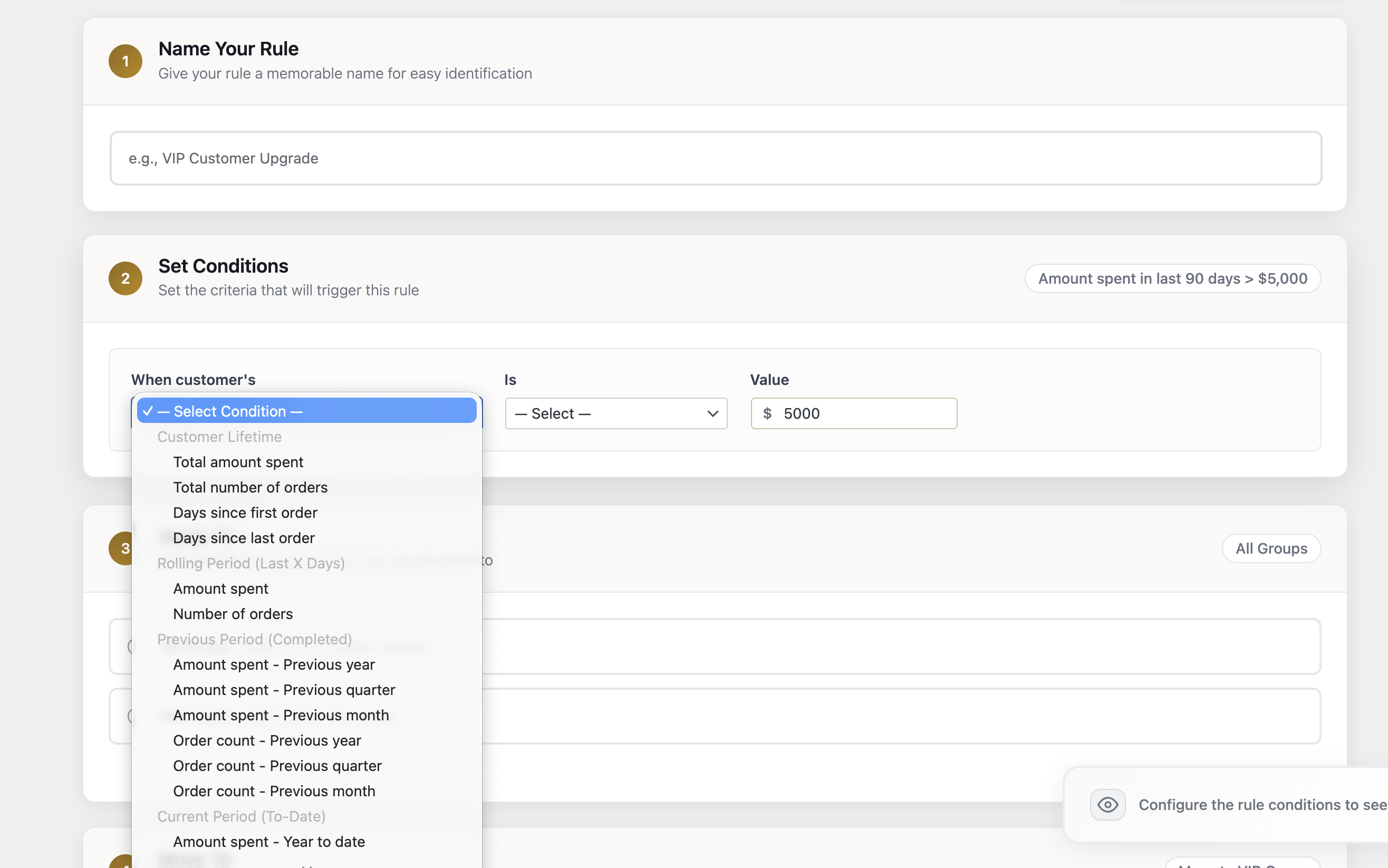Pick 'Days since first order' condition
This screenshot has height=868, width=1388.
click(245, 513)
